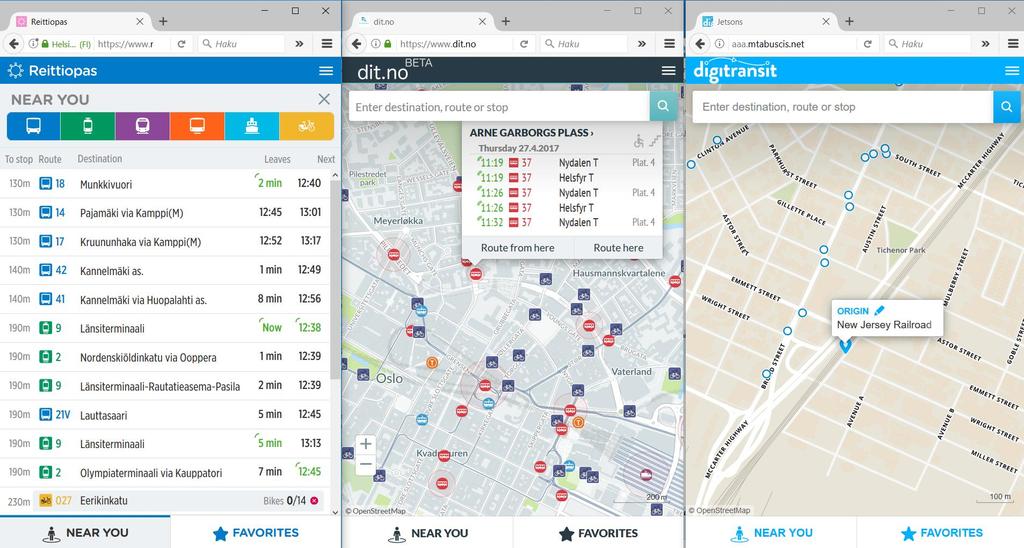The height and width of the screenshot is (548, 1024).
Task: Focus digitransit destination search field
Action: (x=842, y=106)
